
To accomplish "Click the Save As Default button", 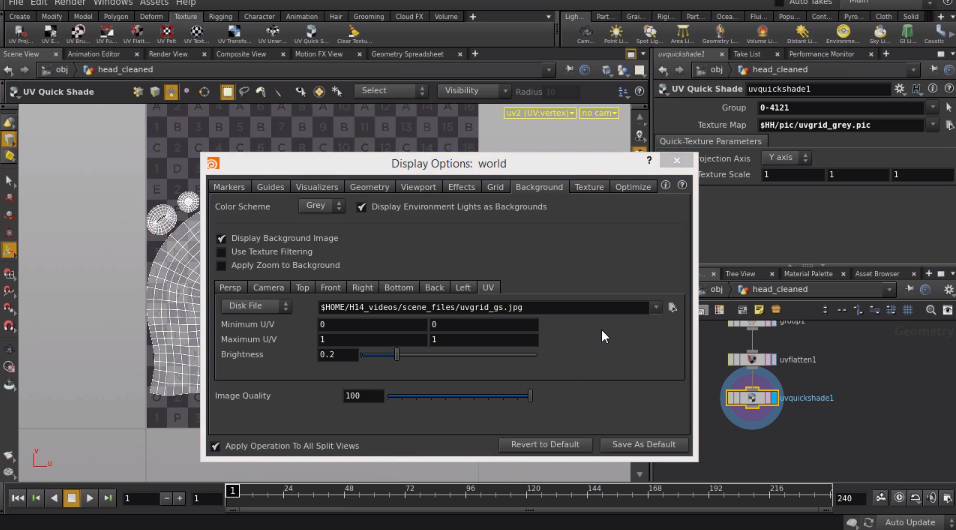I will [x=644, y=445].
